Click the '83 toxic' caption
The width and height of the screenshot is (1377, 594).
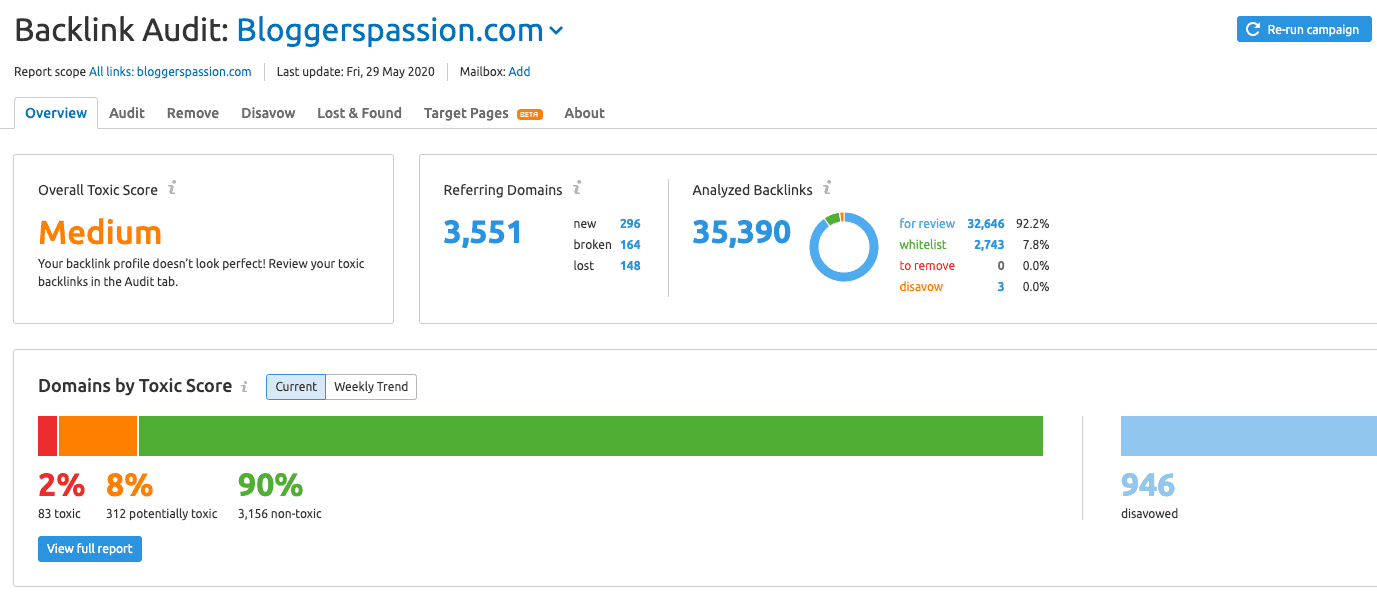(59, 514)
